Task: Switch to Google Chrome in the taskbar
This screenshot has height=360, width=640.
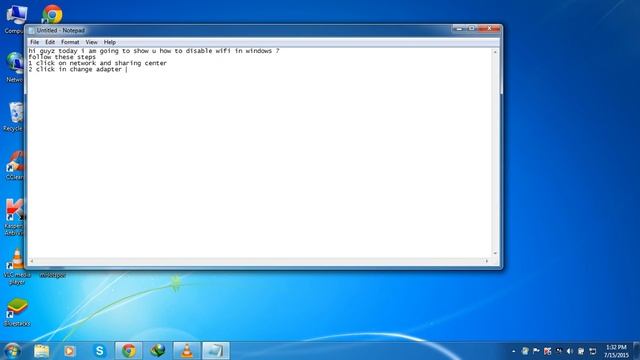Action: click(x=129, y=351)
